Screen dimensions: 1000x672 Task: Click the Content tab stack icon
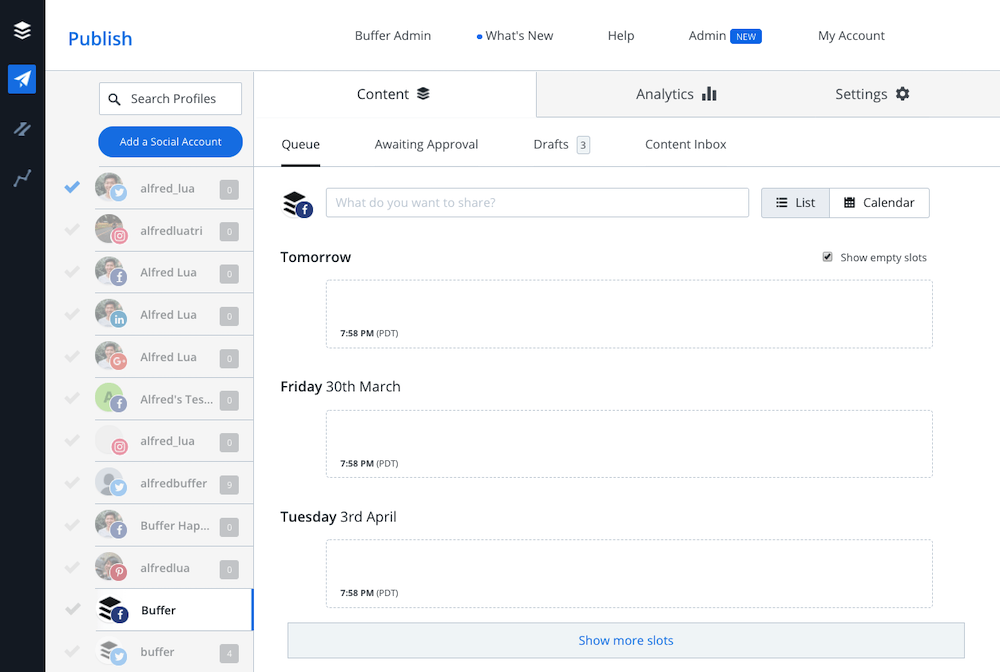point(423,94)
